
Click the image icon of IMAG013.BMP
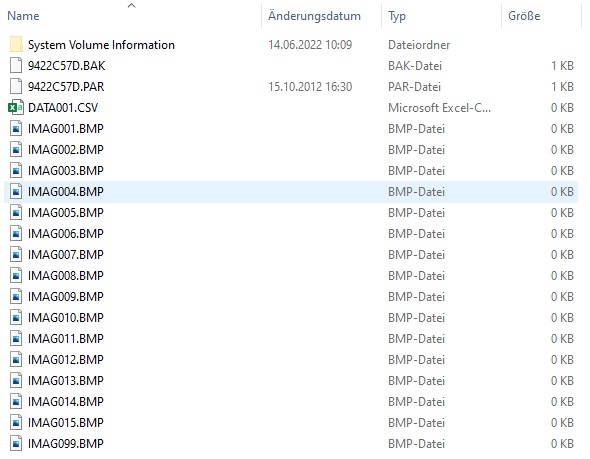16,381
